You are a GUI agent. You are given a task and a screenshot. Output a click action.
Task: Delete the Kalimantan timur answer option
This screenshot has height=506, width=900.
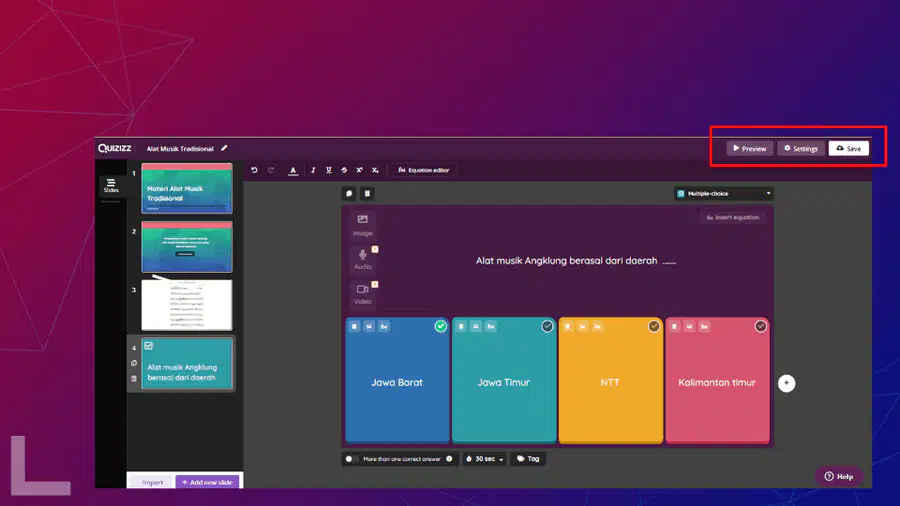tap(674, 326)
